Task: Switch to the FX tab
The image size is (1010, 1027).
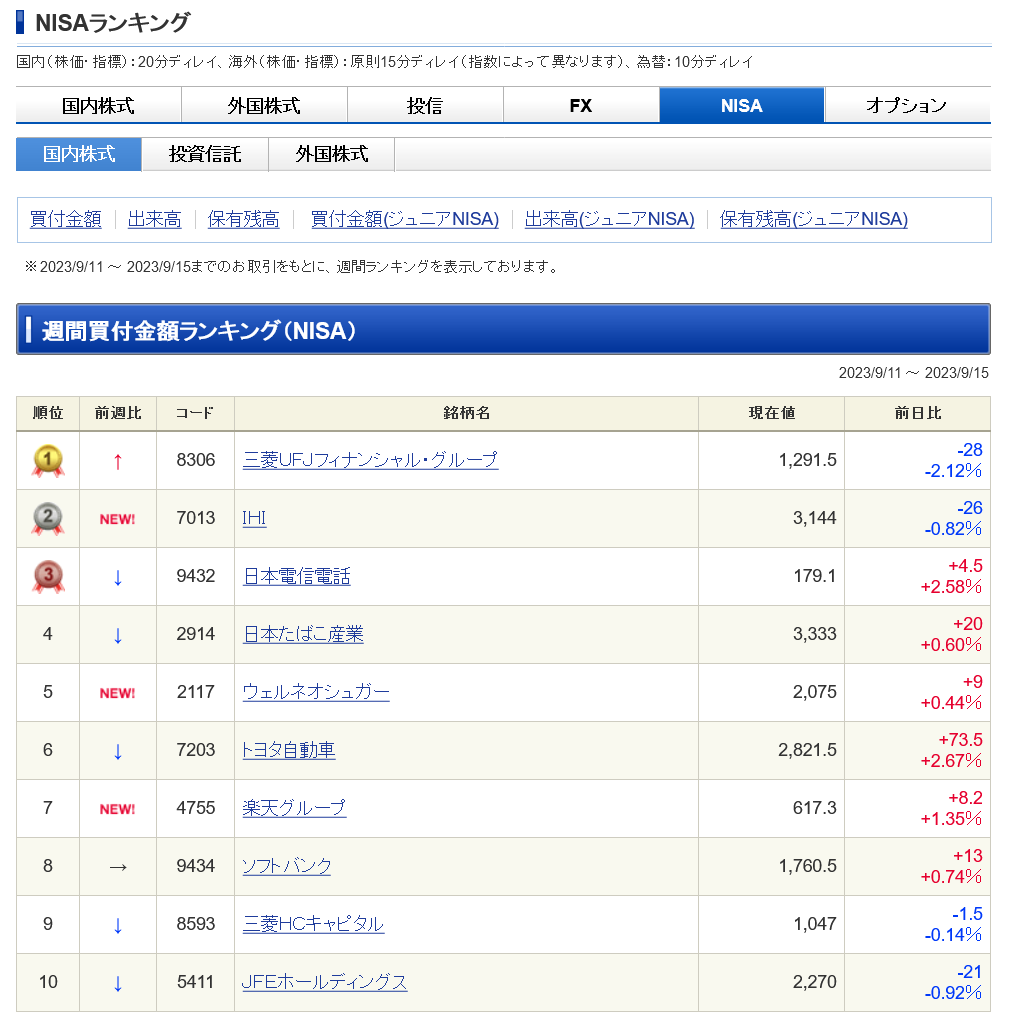Action: 581,104
